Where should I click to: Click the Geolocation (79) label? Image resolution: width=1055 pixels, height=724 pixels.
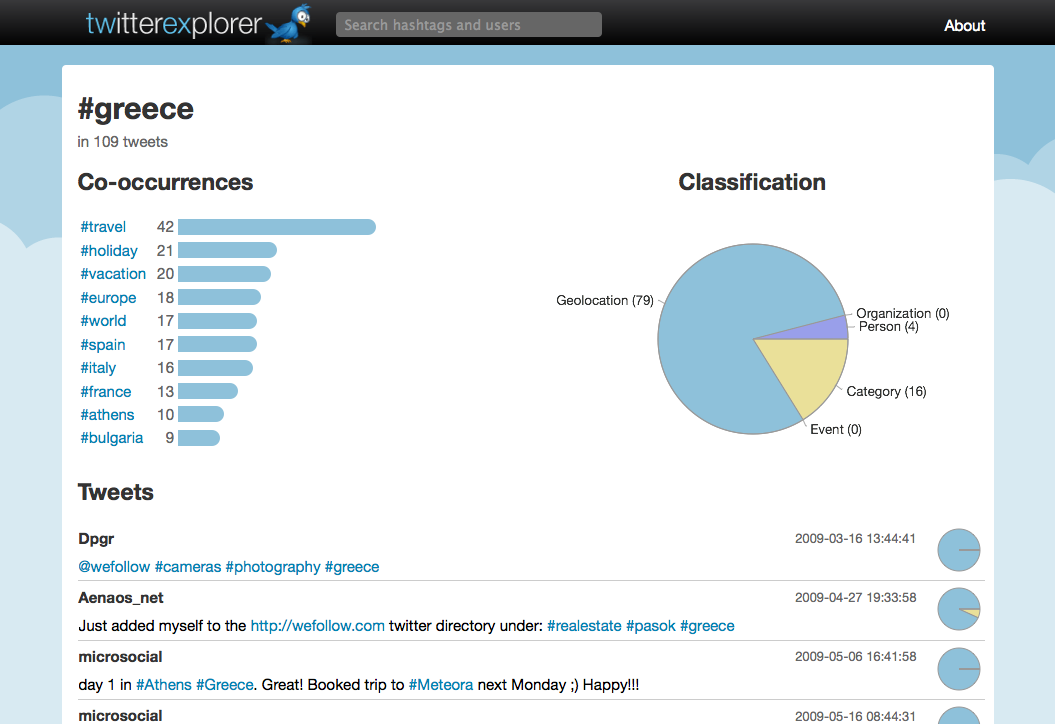605,300
